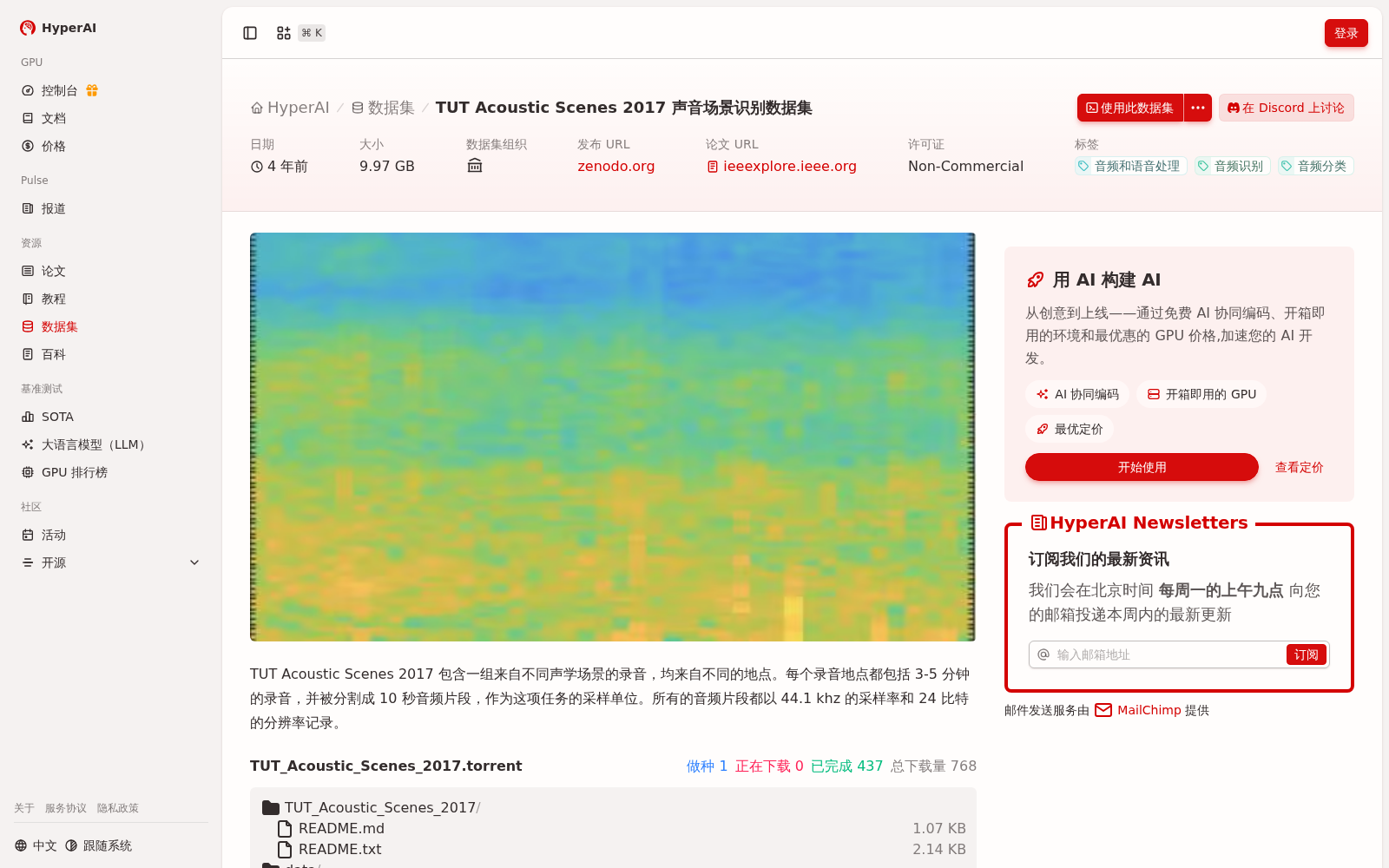Open 控制台 in the sidebar
1389x868 pixels.
coord(60,90)
